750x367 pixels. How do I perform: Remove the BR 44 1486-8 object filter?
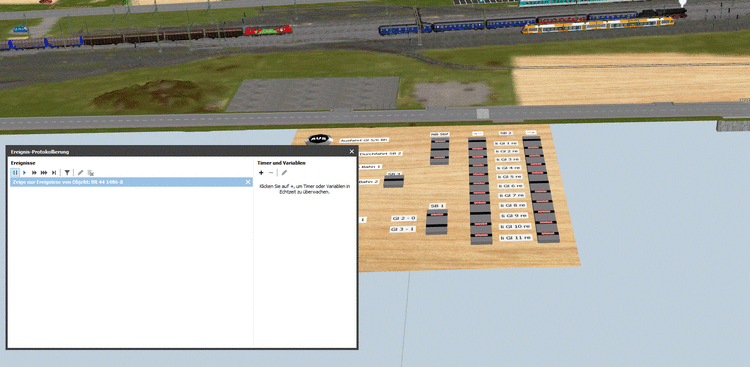tap(248, 182)
